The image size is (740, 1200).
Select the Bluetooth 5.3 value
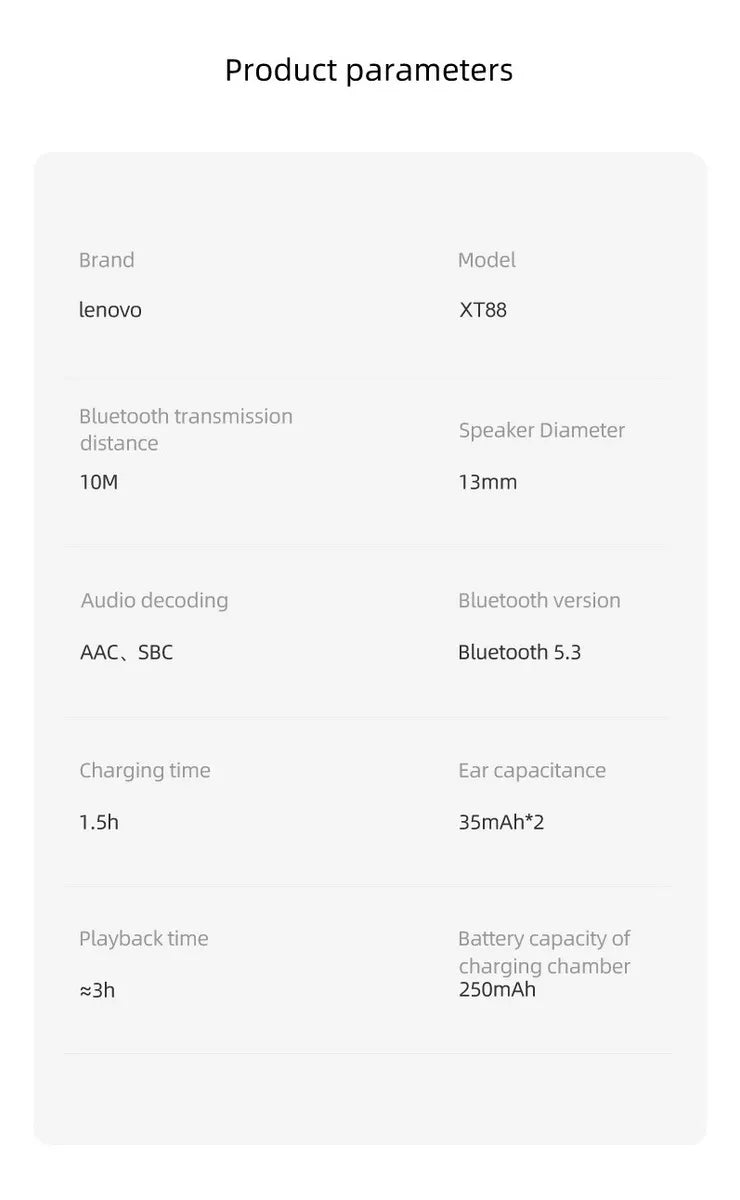pos(519,652)
